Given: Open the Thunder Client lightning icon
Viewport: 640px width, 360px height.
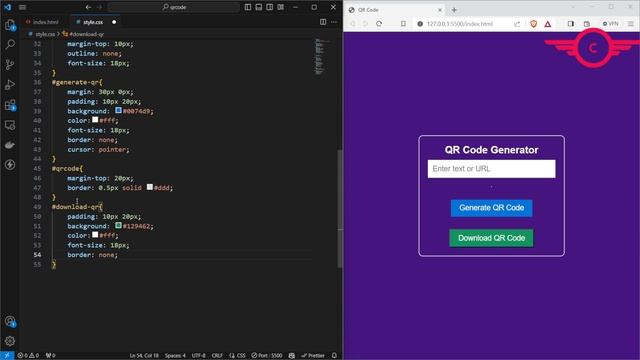Looking at the screenshot, I should click(10, 165).
